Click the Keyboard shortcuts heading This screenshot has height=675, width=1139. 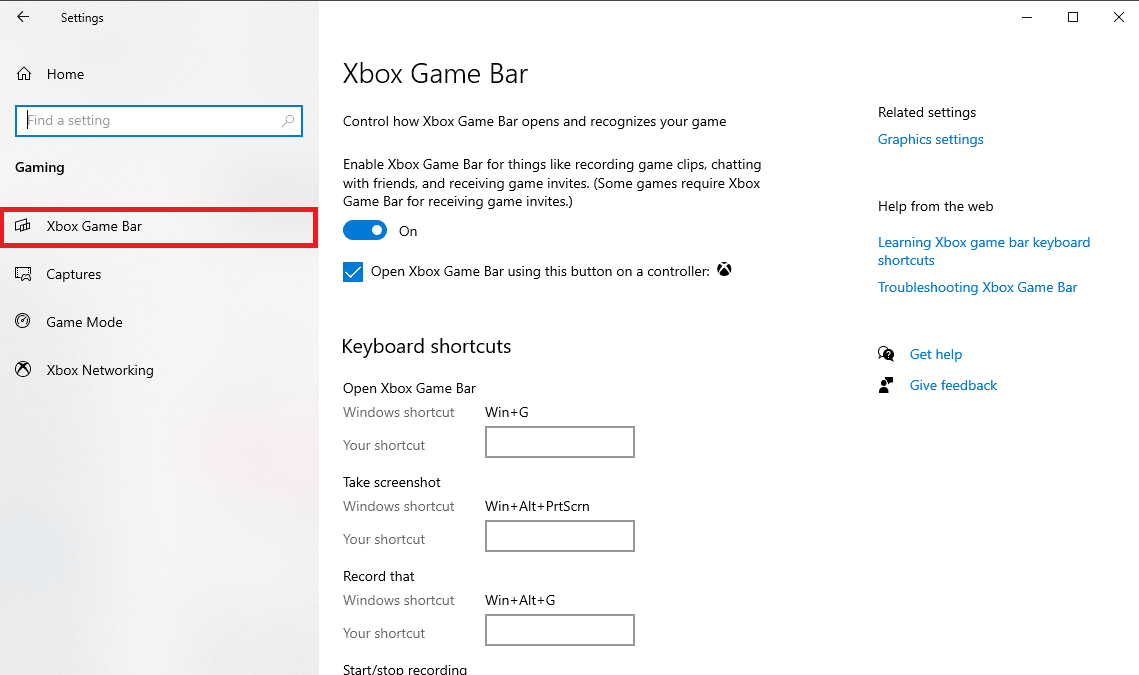[426, 347]
